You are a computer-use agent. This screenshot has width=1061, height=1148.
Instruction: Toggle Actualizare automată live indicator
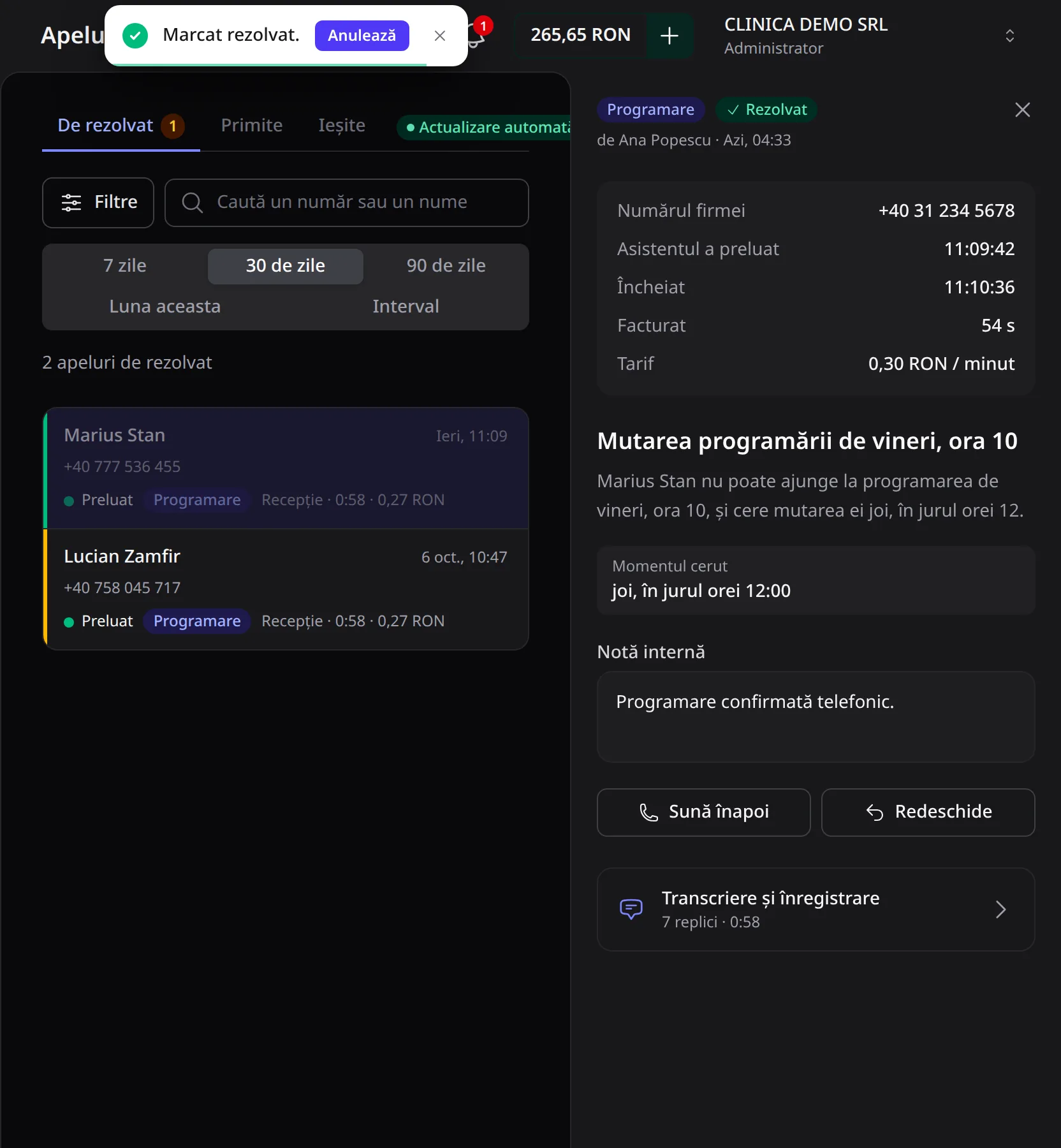pos(488,127)
